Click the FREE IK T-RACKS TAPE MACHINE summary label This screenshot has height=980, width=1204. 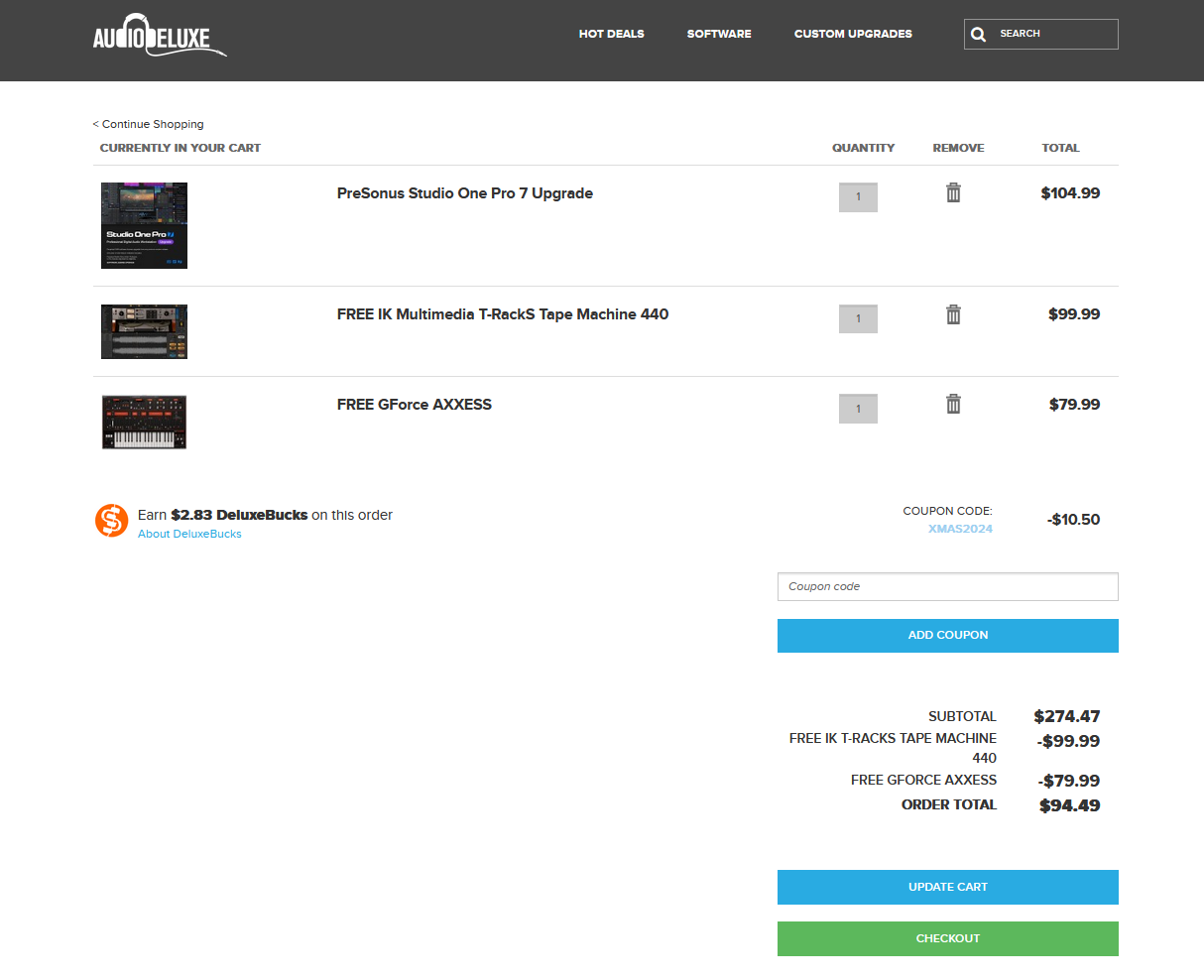point(893,748)
